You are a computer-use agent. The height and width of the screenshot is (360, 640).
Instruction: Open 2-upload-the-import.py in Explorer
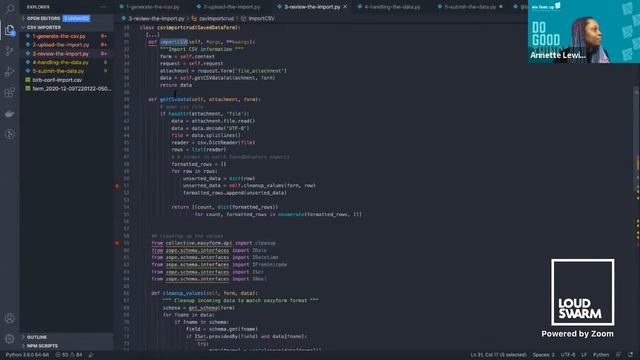pyautogui.click(x=67, y=45)
